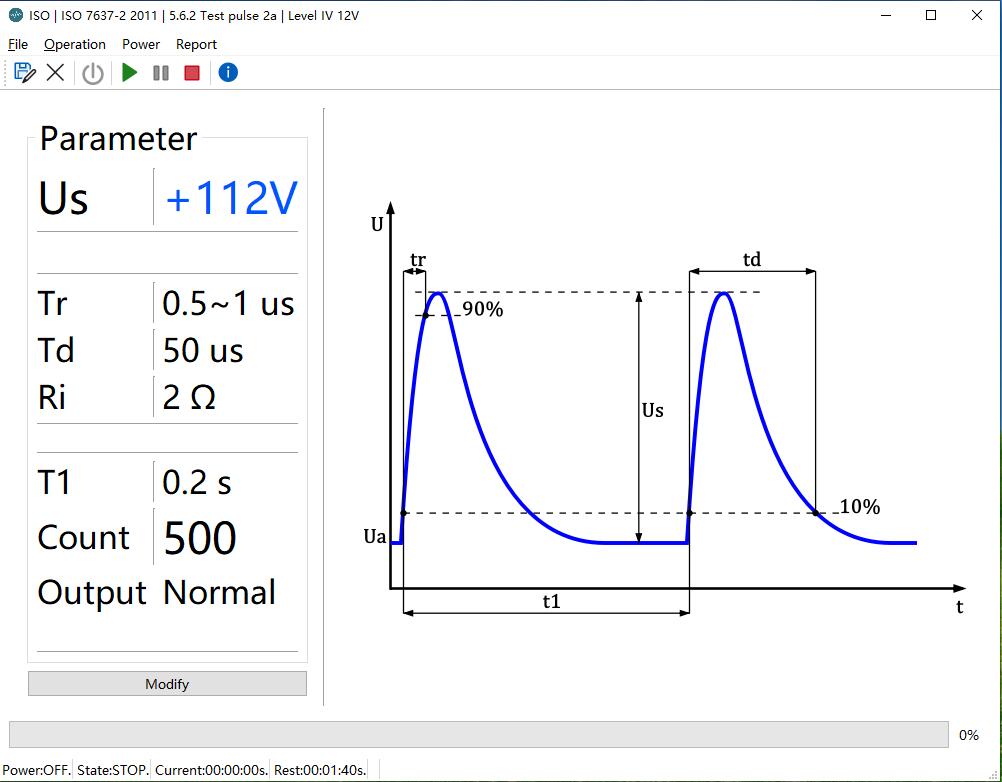Open the Power menu

(x=141, y=44)
